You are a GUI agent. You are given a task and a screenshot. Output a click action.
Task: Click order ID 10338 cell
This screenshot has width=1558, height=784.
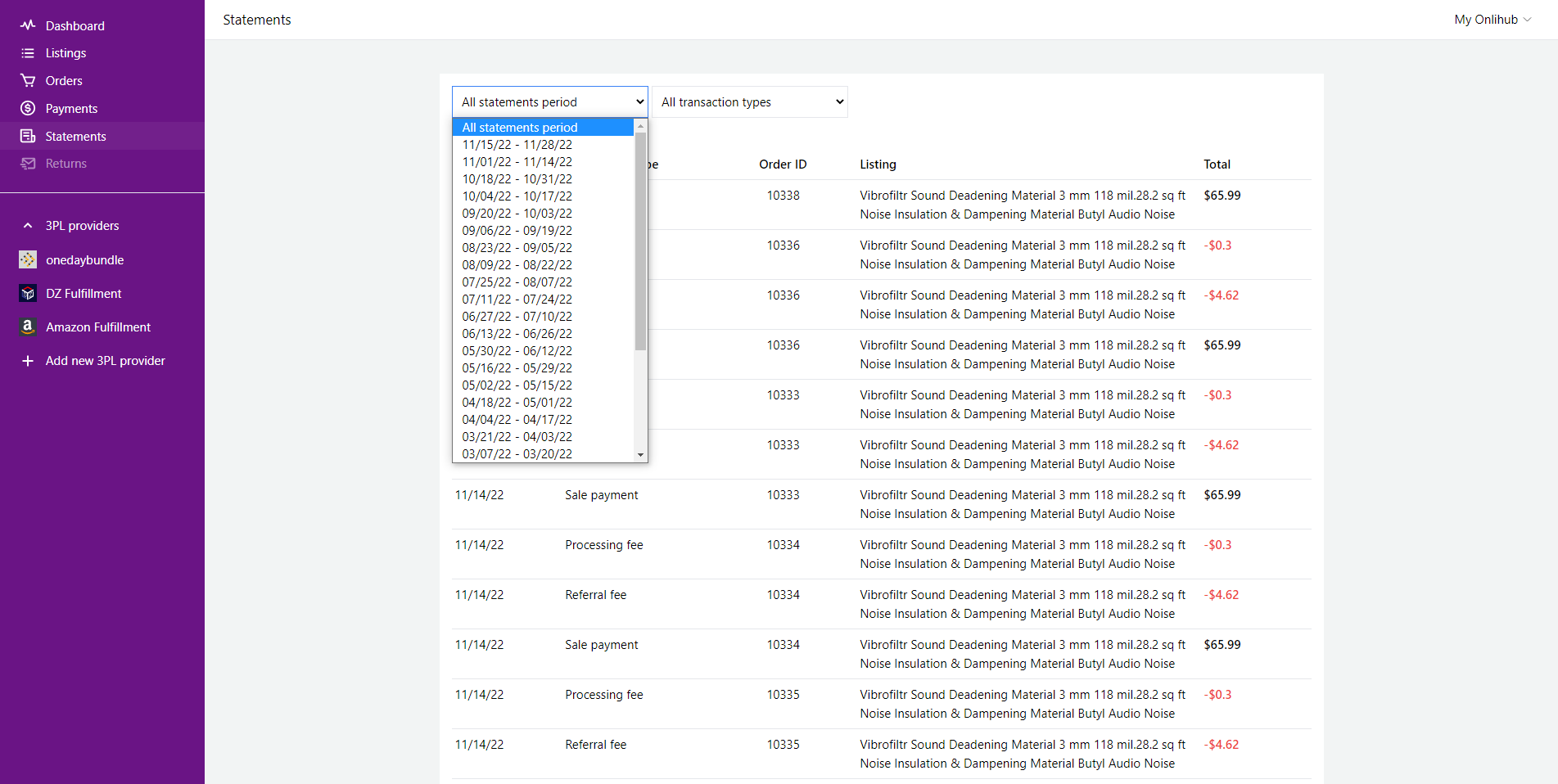point(783,196)
